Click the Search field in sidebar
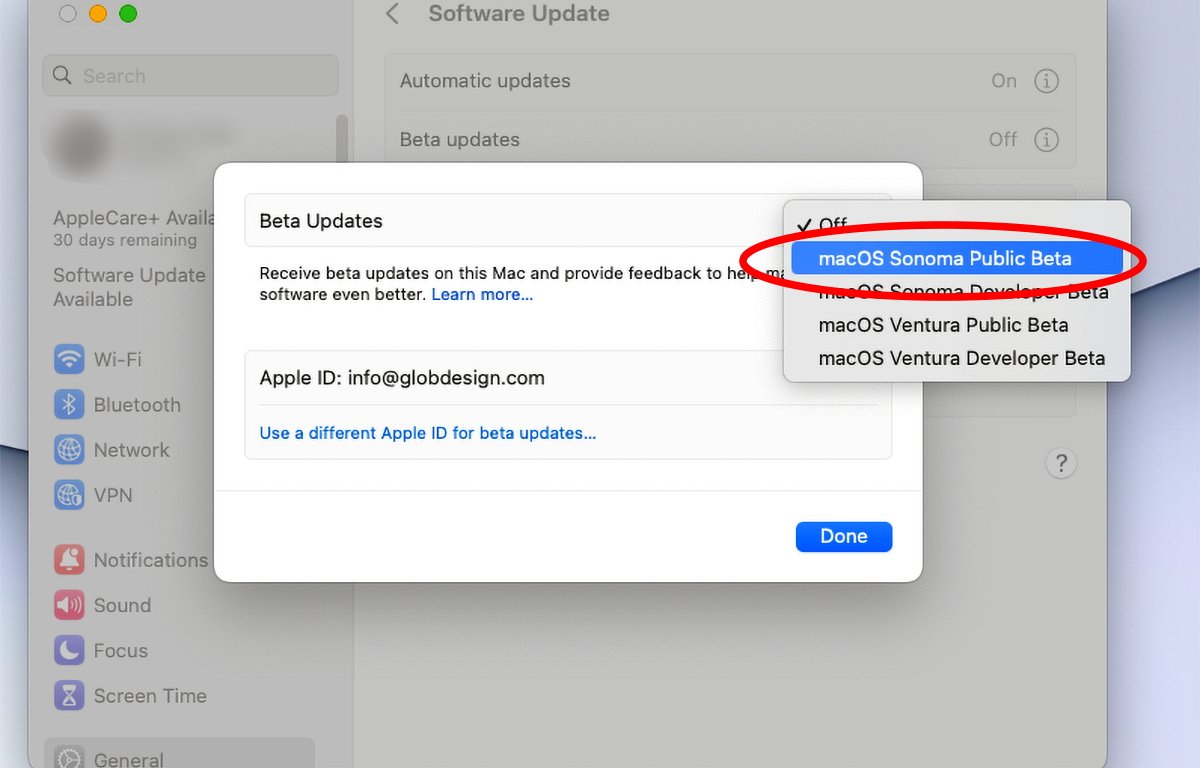 pos(190,76)
